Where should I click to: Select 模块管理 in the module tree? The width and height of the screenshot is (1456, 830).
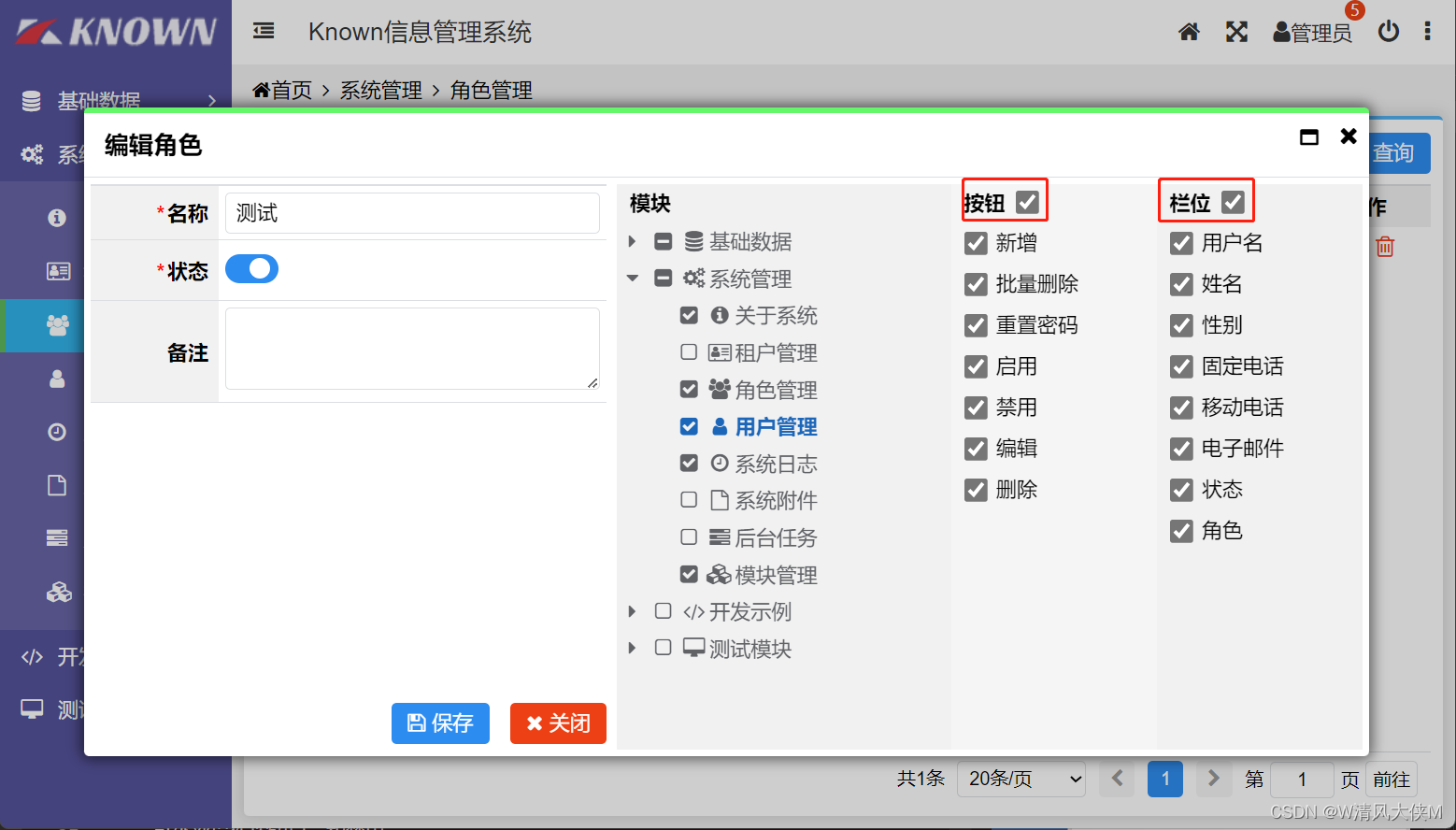point(776,575)
